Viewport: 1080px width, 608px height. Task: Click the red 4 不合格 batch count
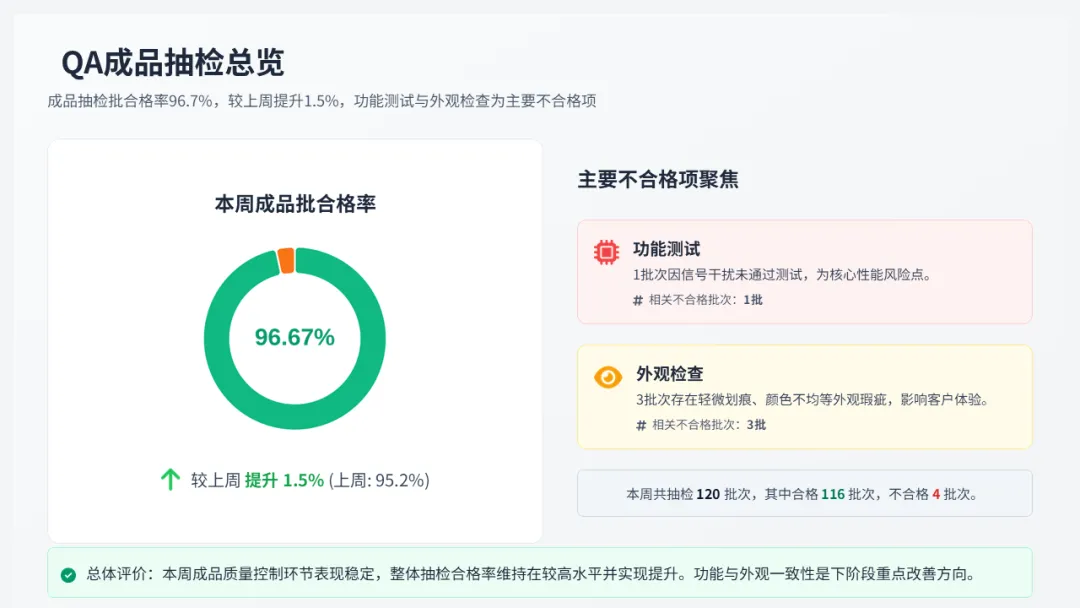[936, 494]
